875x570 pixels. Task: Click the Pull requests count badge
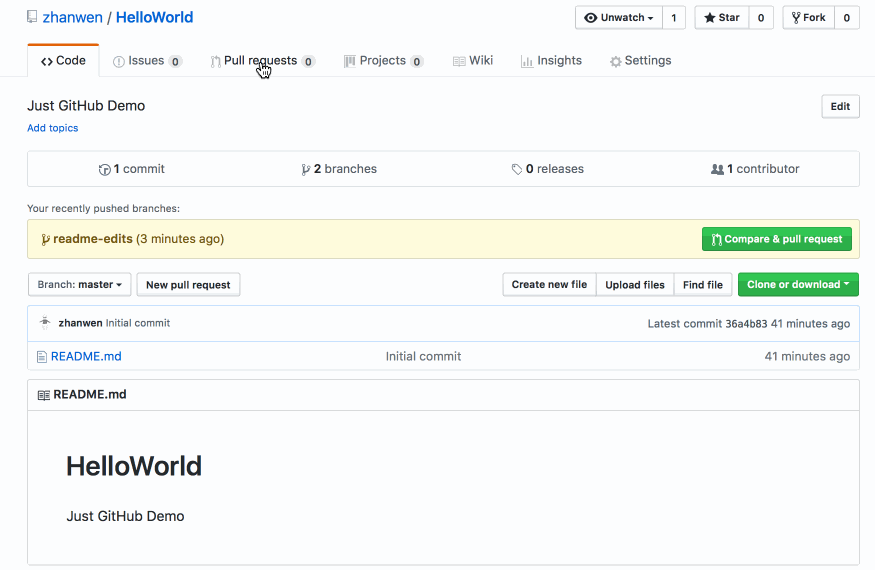(x=308, y=61)
